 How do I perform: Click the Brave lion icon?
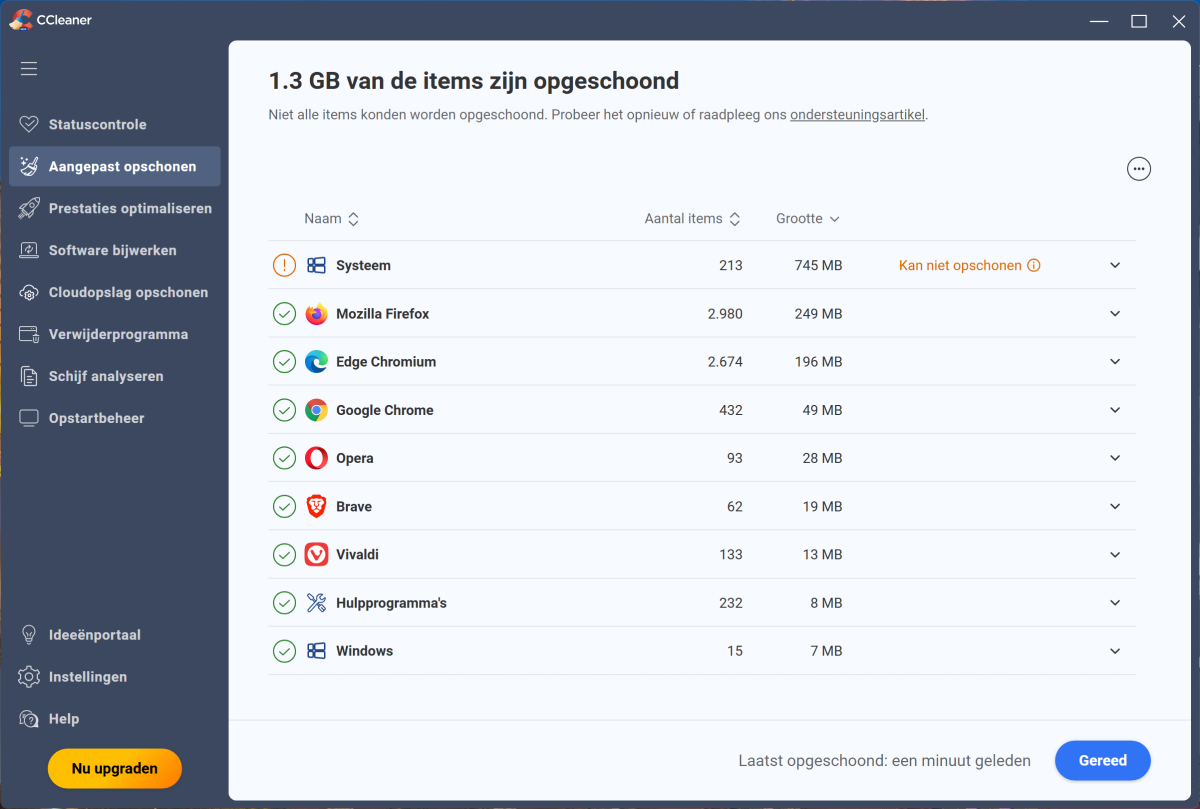point(316,506)
